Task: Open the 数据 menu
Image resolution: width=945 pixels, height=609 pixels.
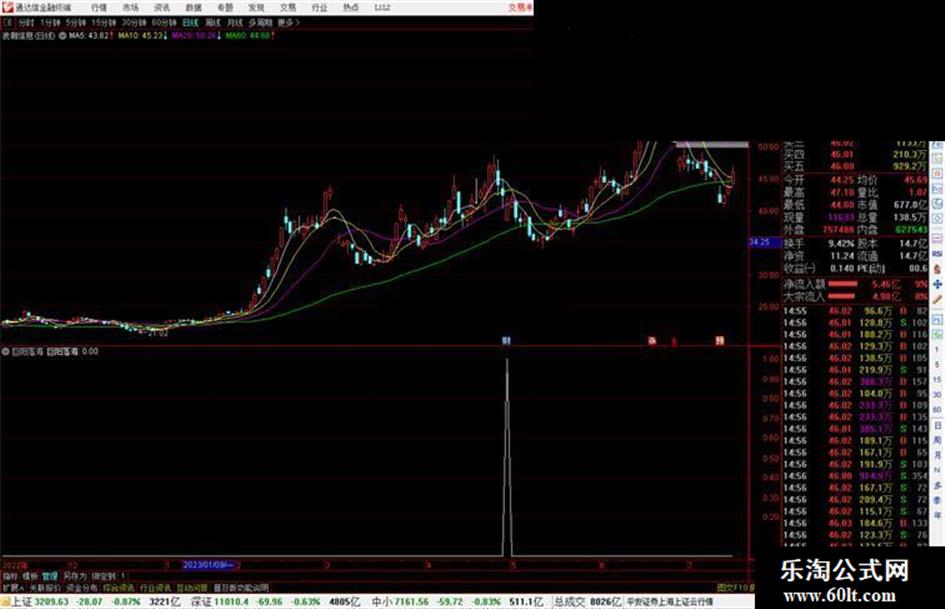Action: point(193,8)
